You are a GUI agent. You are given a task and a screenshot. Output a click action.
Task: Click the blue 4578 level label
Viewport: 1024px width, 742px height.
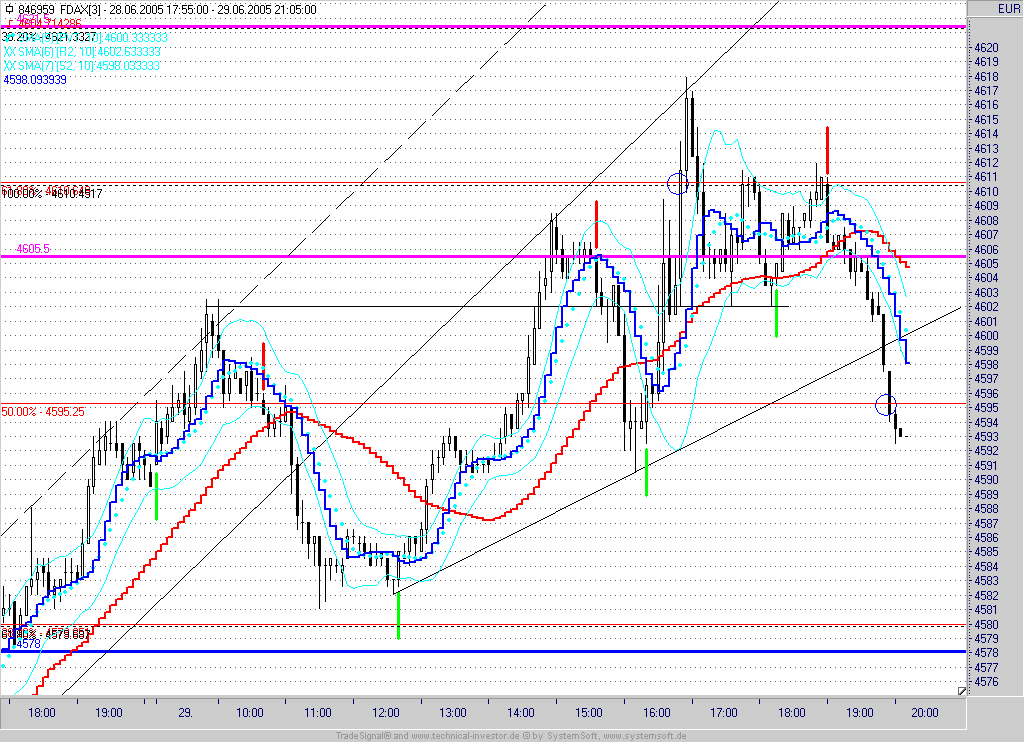(x=28, y=644)
